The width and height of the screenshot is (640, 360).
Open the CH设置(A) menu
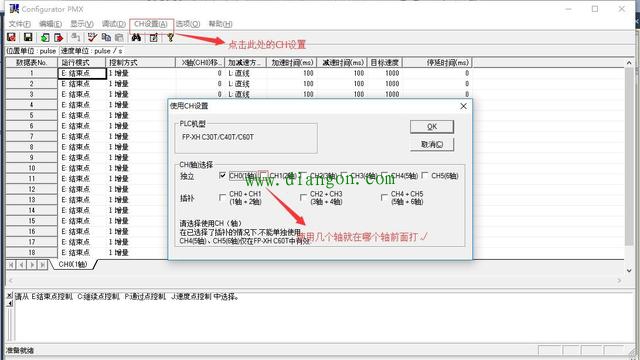tap(151, 24)
